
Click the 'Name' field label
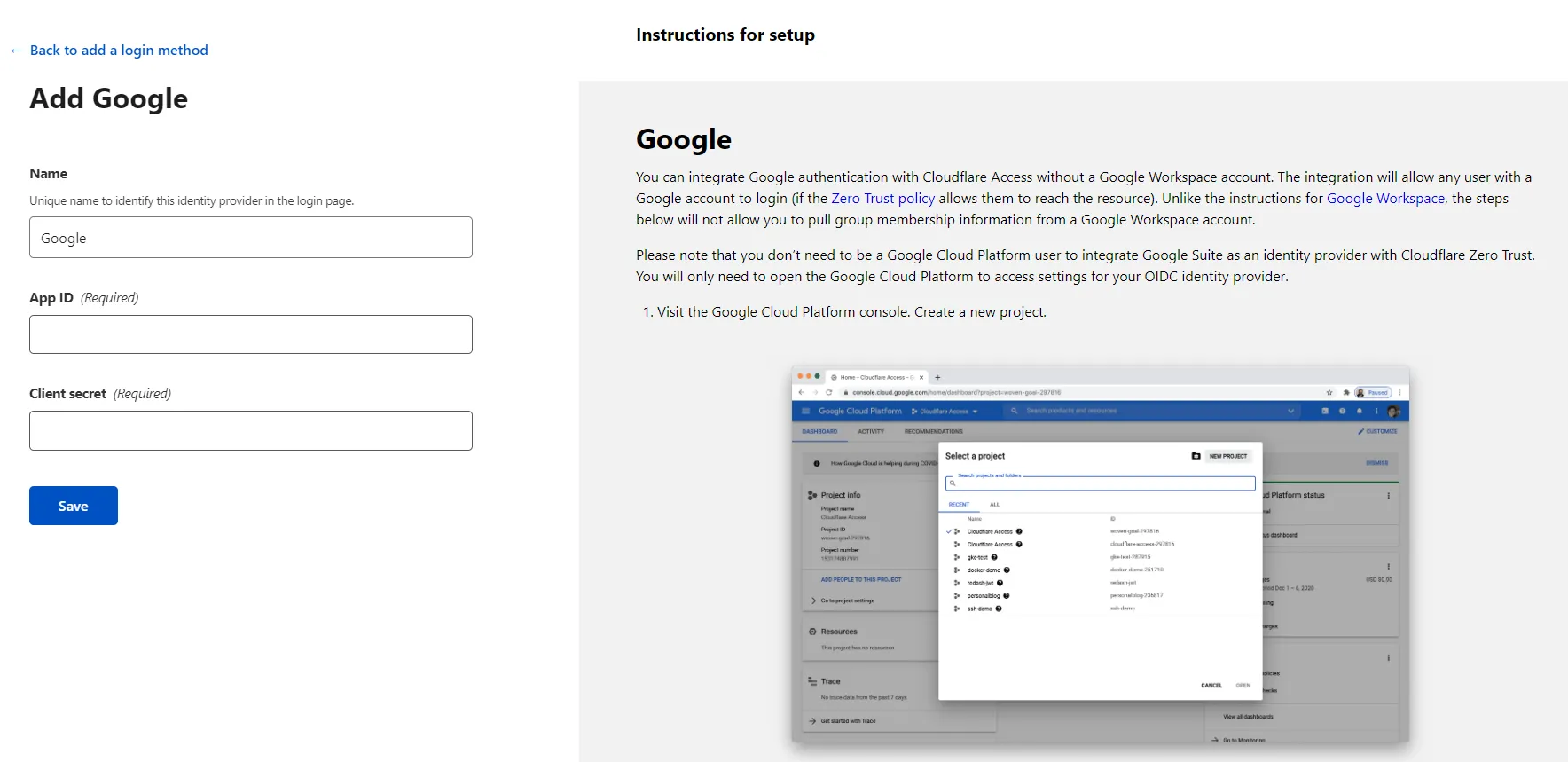coord(49,174)
